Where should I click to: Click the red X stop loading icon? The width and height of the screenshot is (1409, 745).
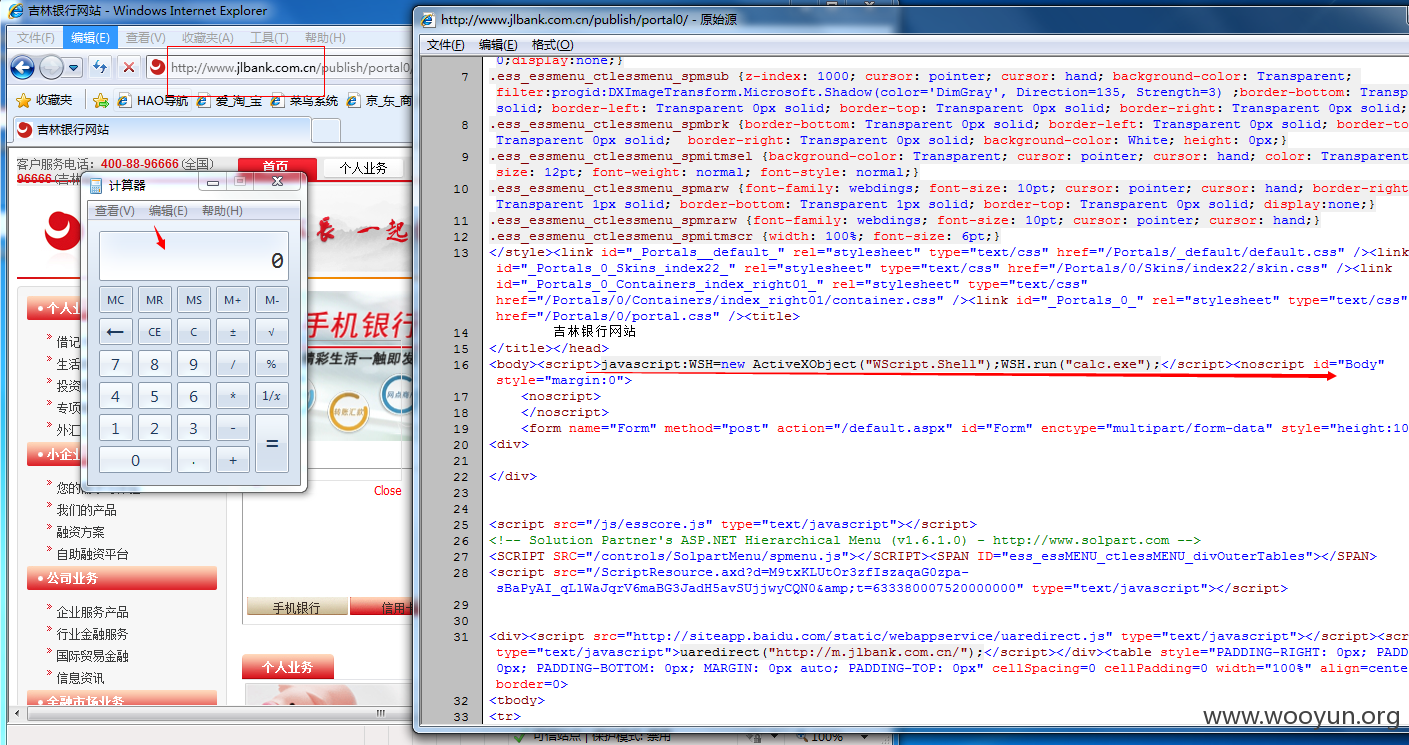[129, 67]
